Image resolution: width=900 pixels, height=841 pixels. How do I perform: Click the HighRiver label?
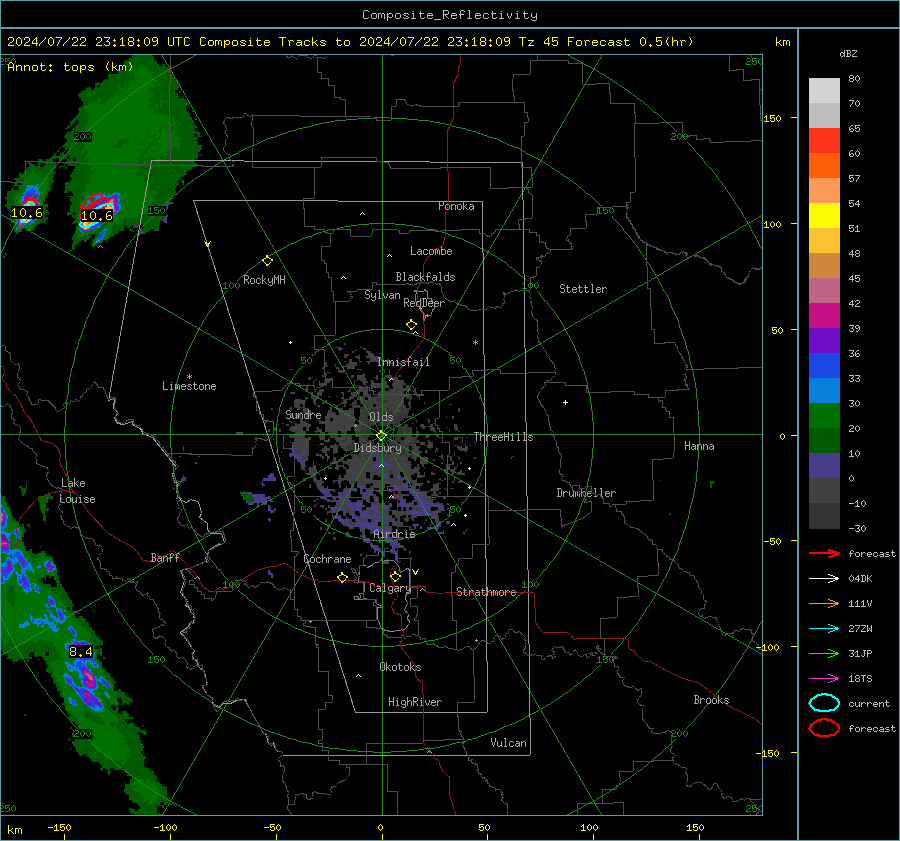tap(415, 702)
